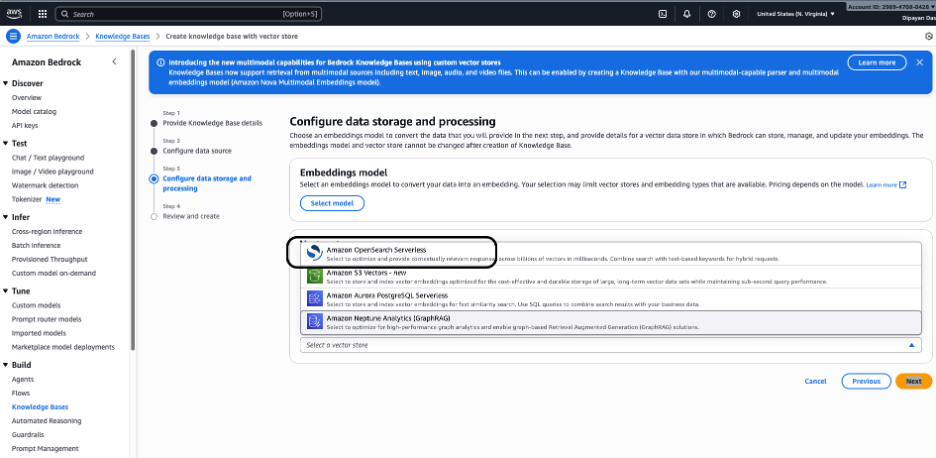936x458 pixels.
Task: Open the Account ID menu
Action: click(891, 7)
